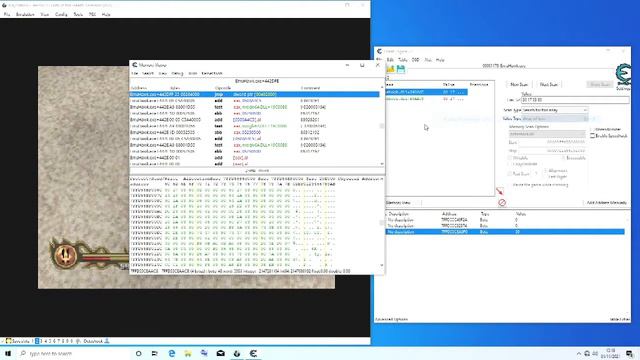Open the Edit menu in Cheat Engine

coord(390,60)
